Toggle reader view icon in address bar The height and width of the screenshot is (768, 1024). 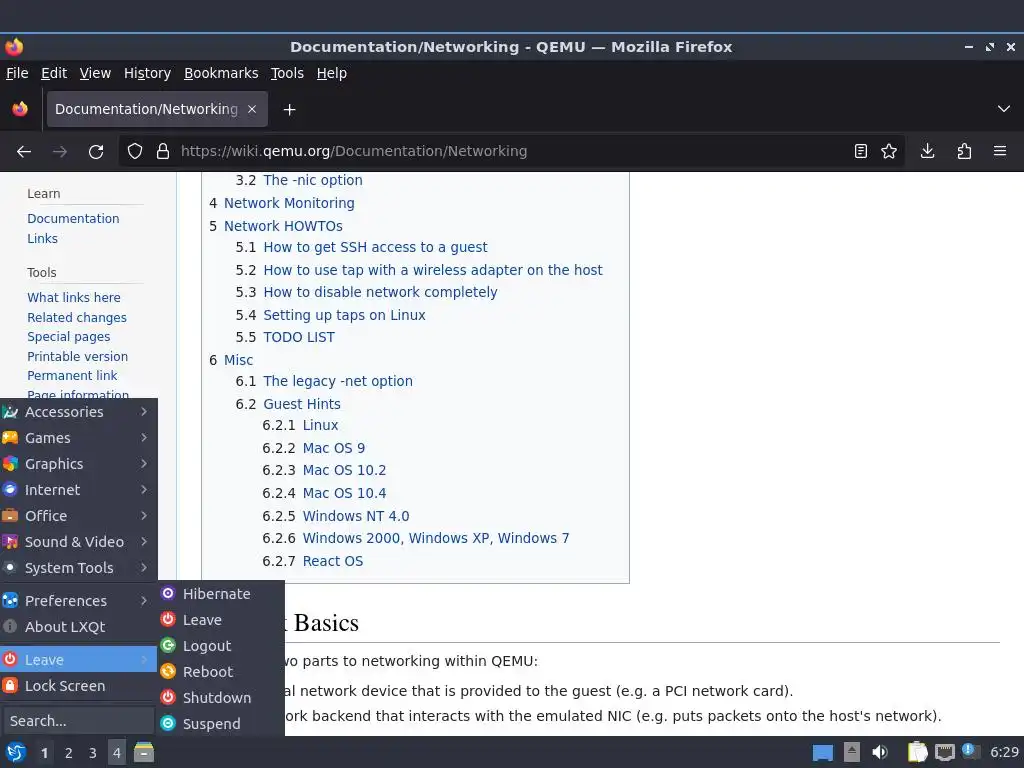pyautogui.click(x=861, y=152)
